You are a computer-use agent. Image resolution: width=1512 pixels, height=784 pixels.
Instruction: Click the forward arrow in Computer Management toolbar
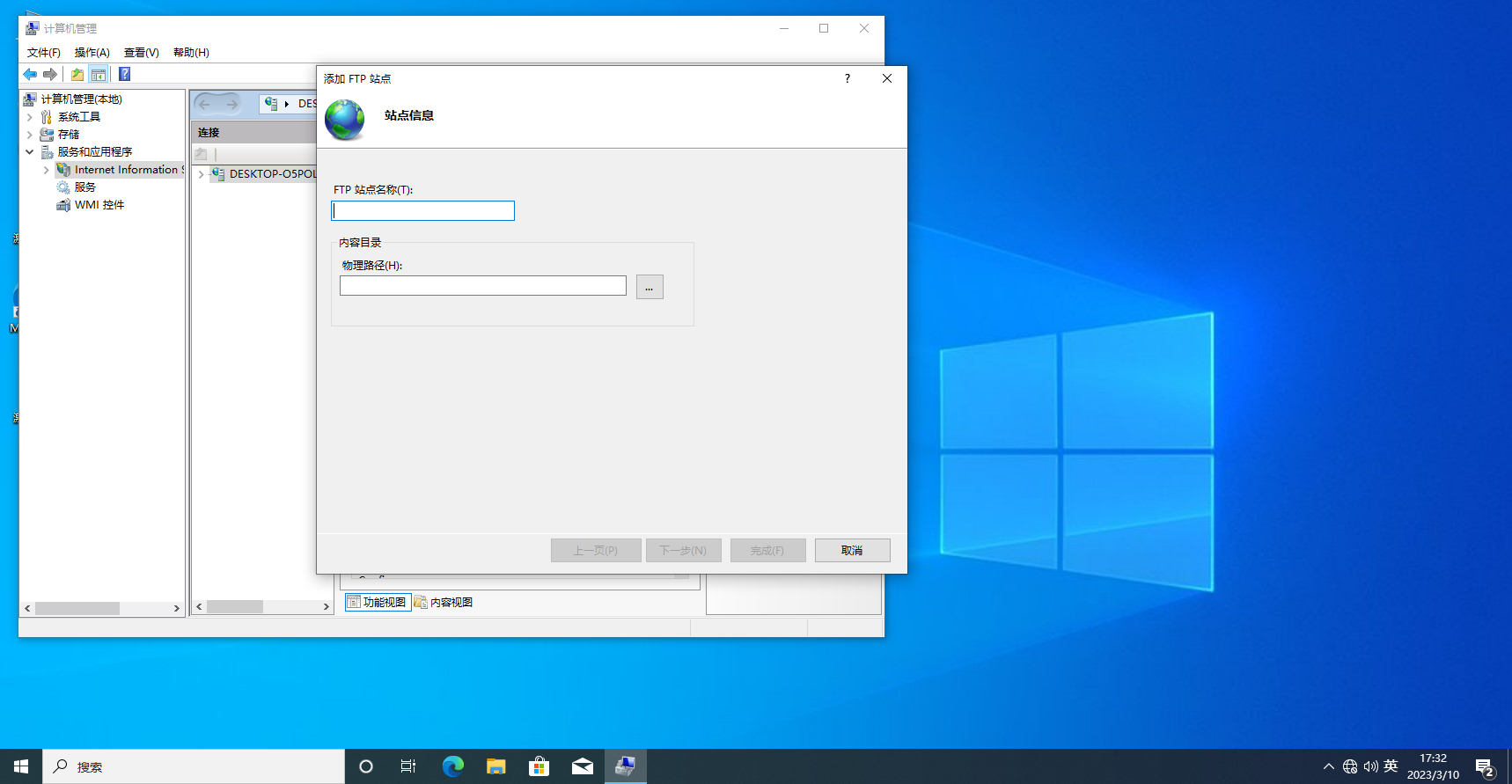50,75
